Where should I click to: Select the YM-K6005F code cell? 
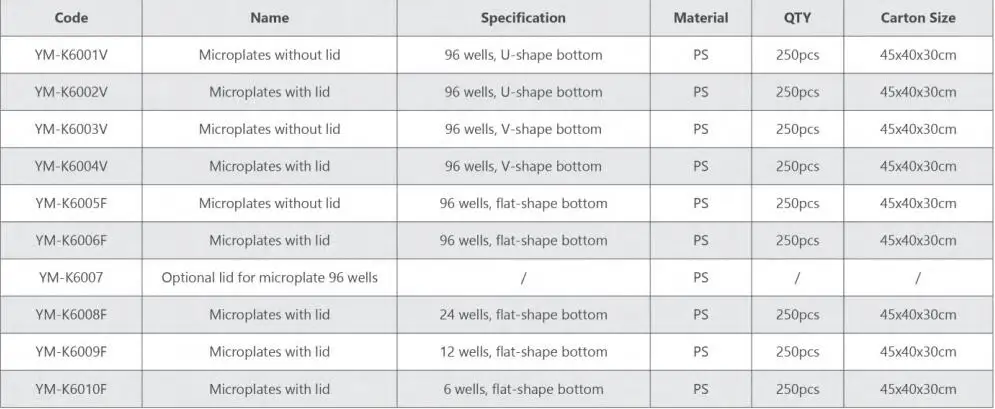(71, 203)
